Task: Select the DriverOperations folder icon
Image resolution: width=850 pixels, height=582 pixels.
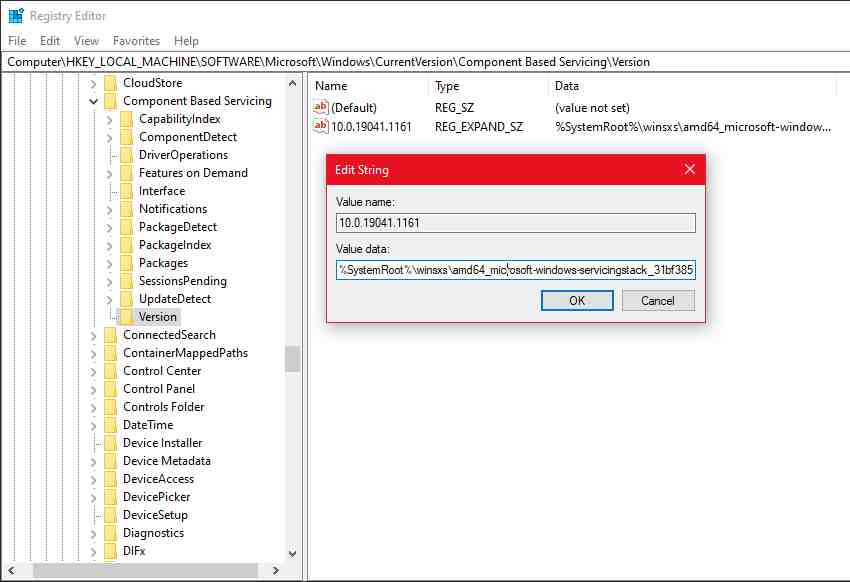Action: point(126,155)
